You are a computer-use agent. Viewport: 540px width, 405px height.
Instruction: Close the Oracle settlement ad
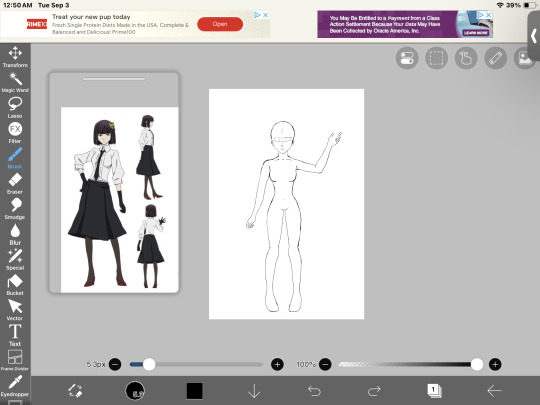pyautogui.click(x=488, y=15)
